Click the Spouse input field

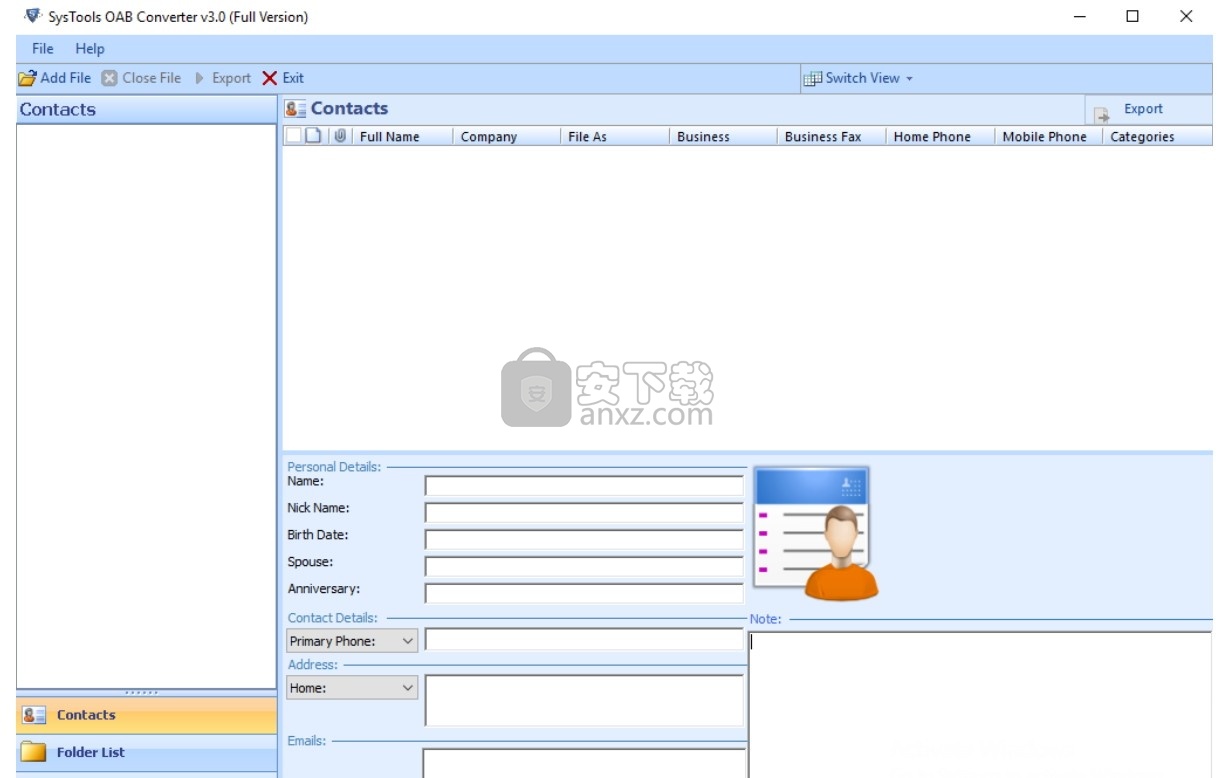[x=584, y=567]
